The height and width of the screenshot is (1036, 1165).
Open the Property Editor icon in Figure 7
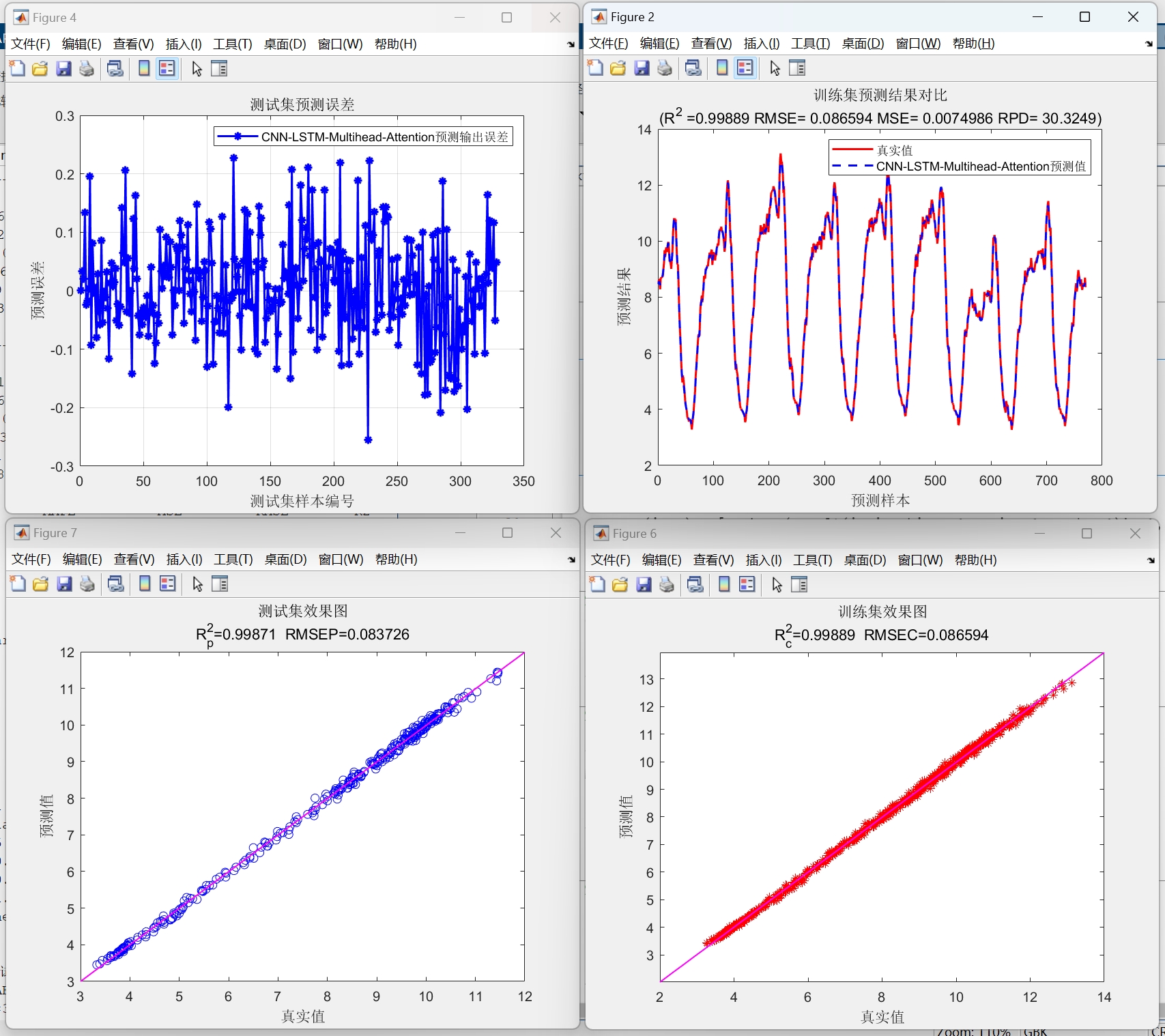pyautogui.click(x=219, y=584)
